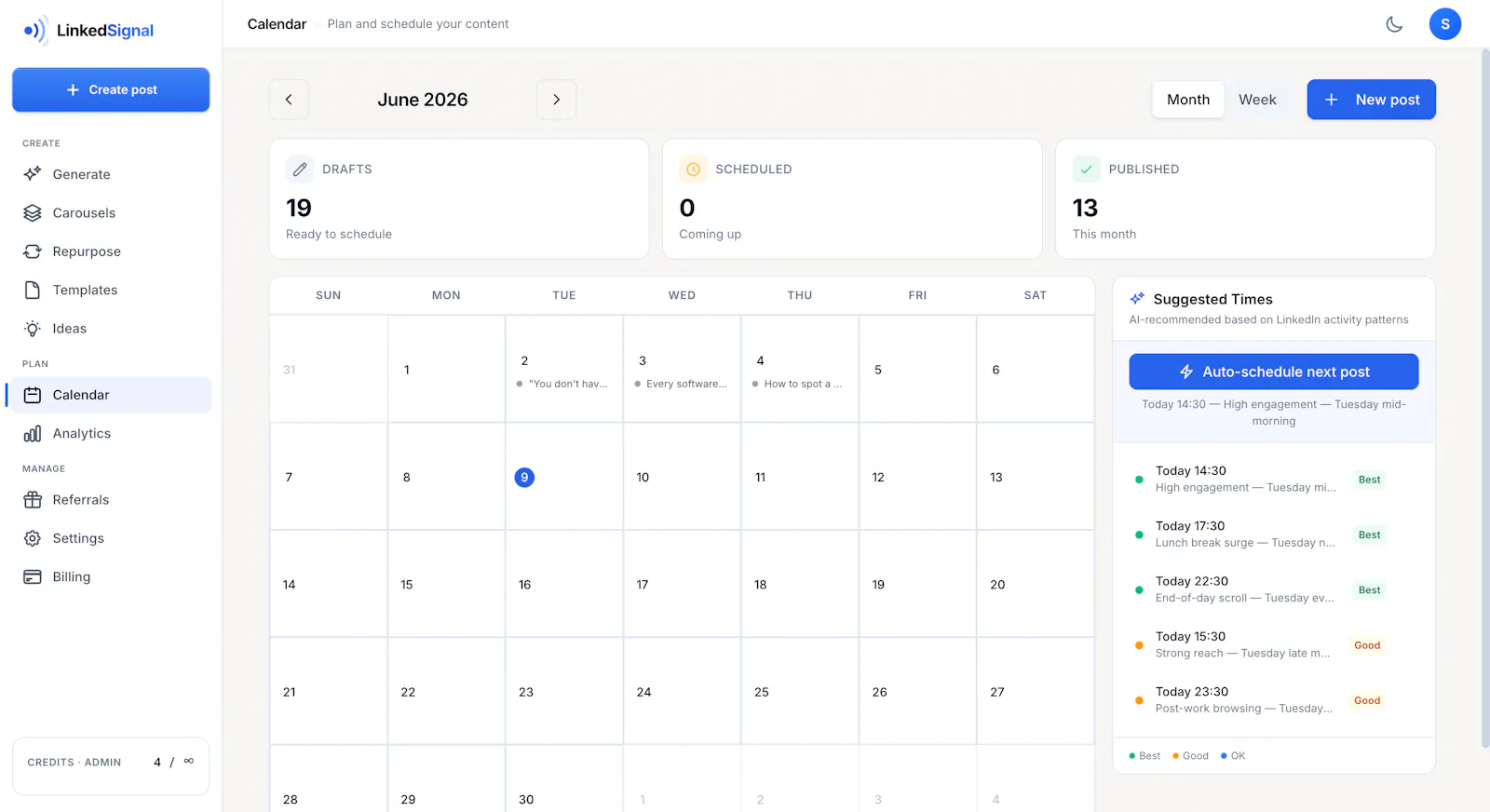Click the Good badge for Today 15:30
1490x812 pixels.
pos(1367,645)
